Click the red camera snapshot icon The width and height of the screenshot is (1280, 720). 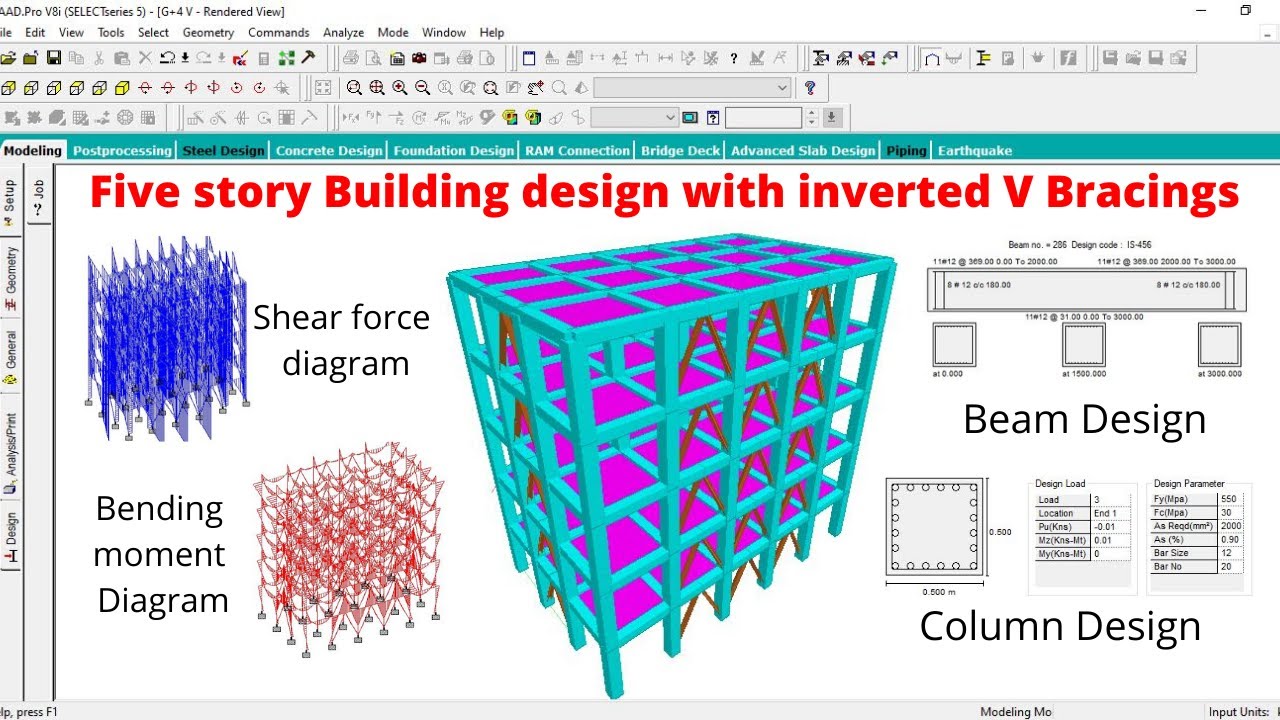tap(418, 58)
